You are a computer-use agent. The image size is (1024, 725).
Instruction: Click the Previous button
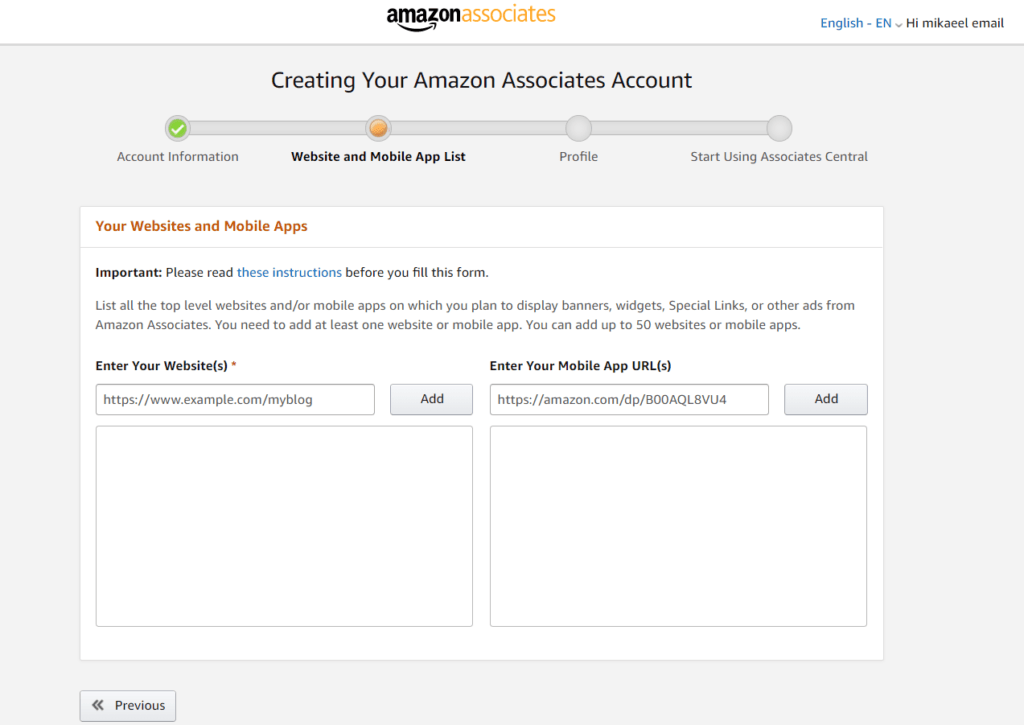127,705
